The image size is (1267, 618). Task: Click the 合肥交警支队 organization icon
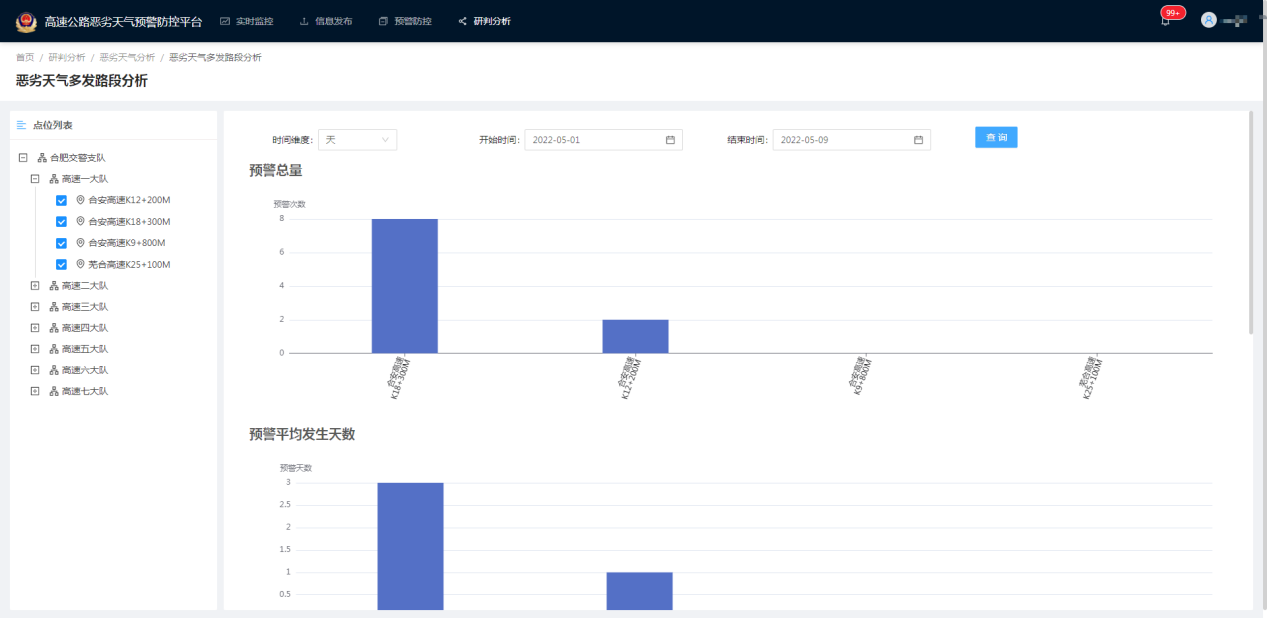point(42,158)
